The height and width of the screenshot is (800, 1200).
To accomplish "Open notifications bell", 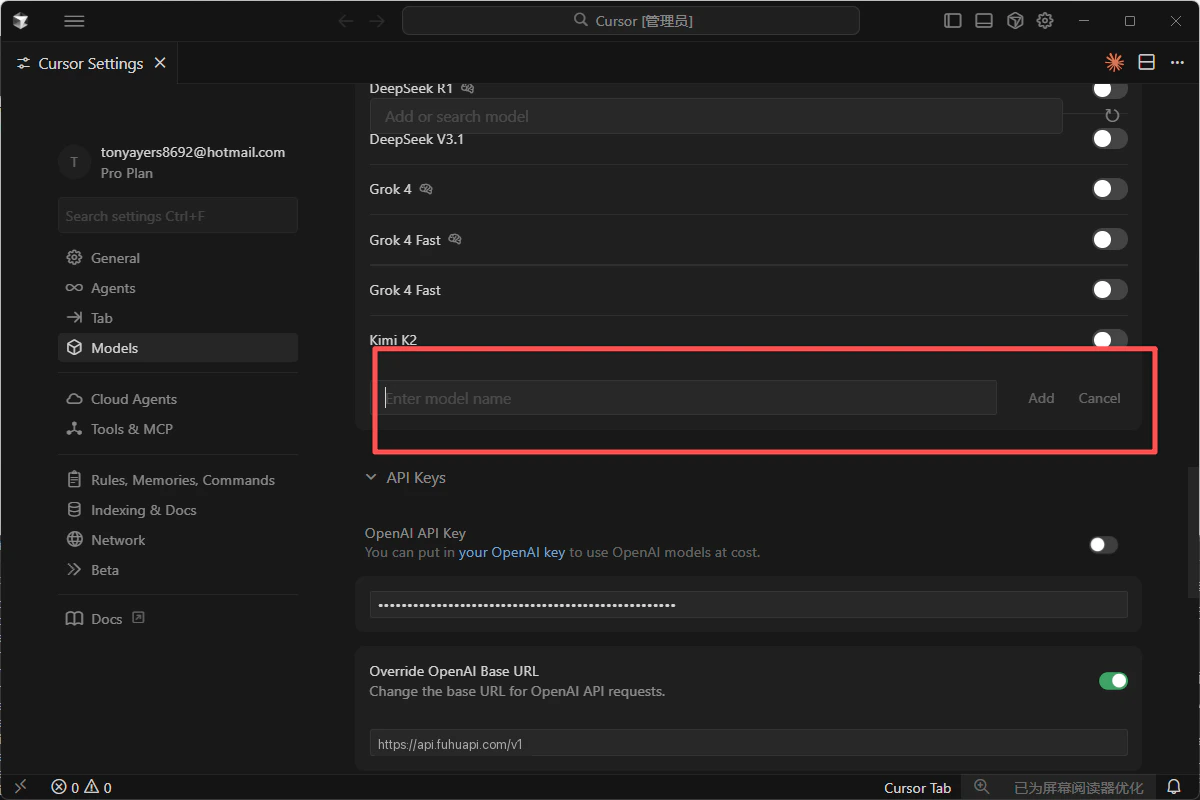I will point(1174,787).
